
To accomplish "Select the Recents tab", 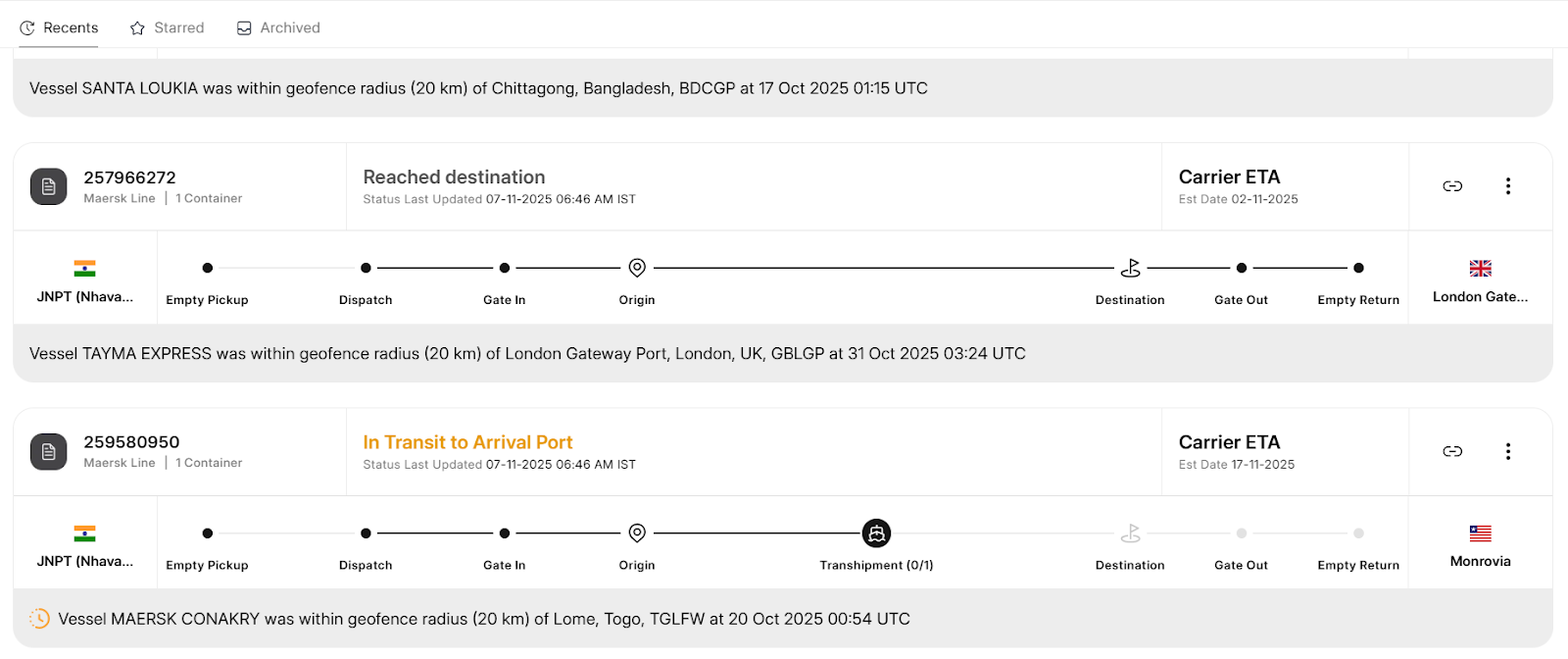I will pos(59,27).
